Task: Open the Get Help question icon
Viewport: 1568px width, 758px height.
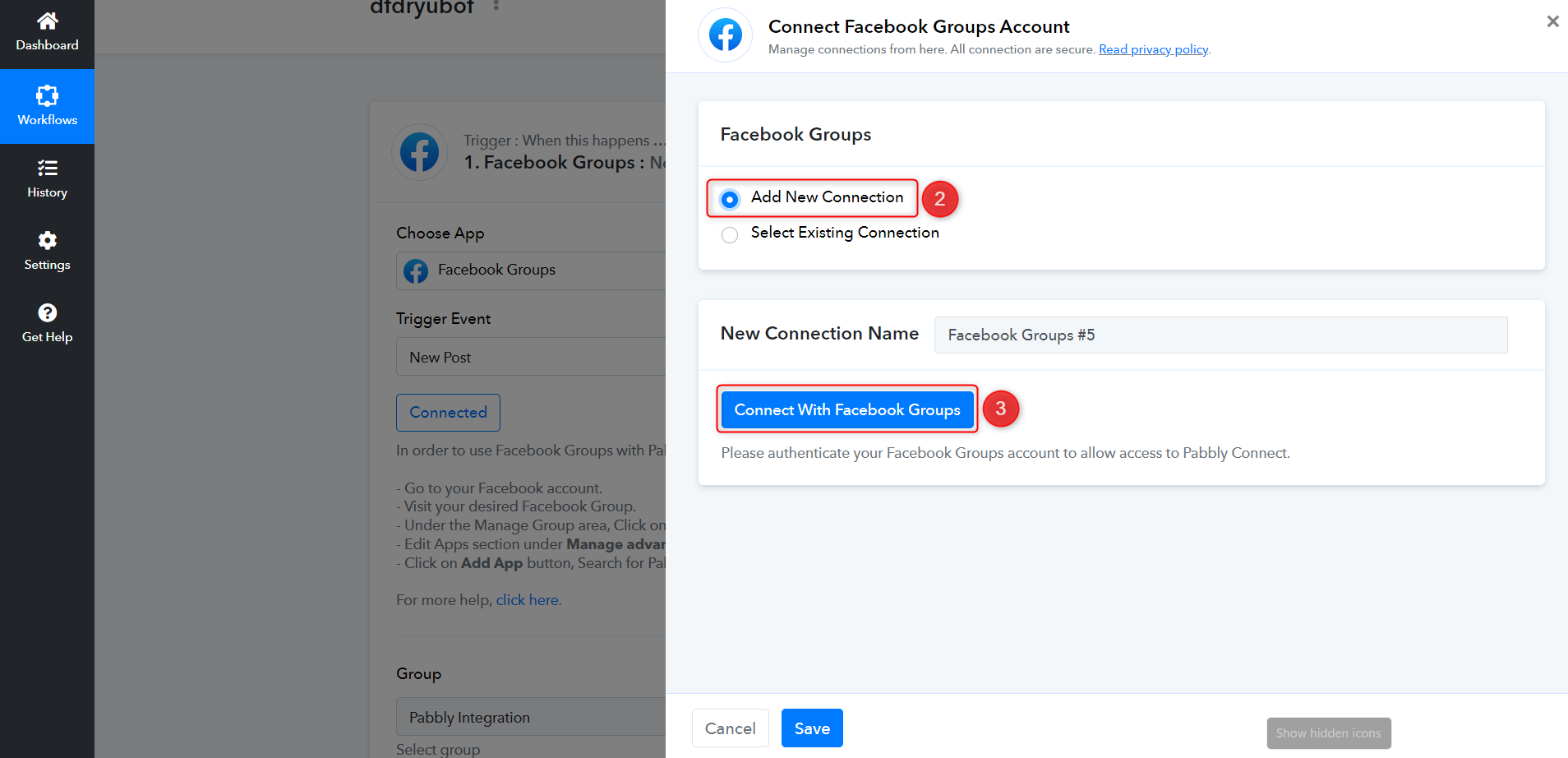Action: click(47, 312)
